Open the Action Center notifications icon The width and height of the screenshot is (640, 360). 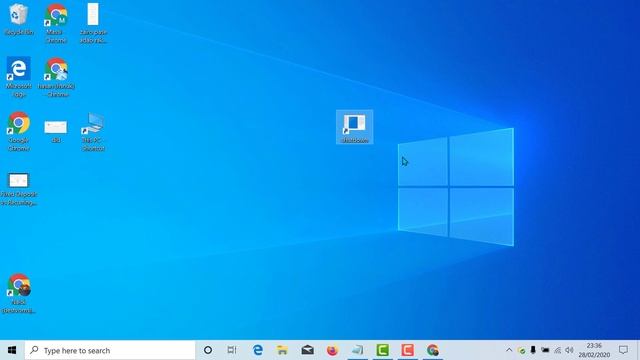(x=623, y=350)
